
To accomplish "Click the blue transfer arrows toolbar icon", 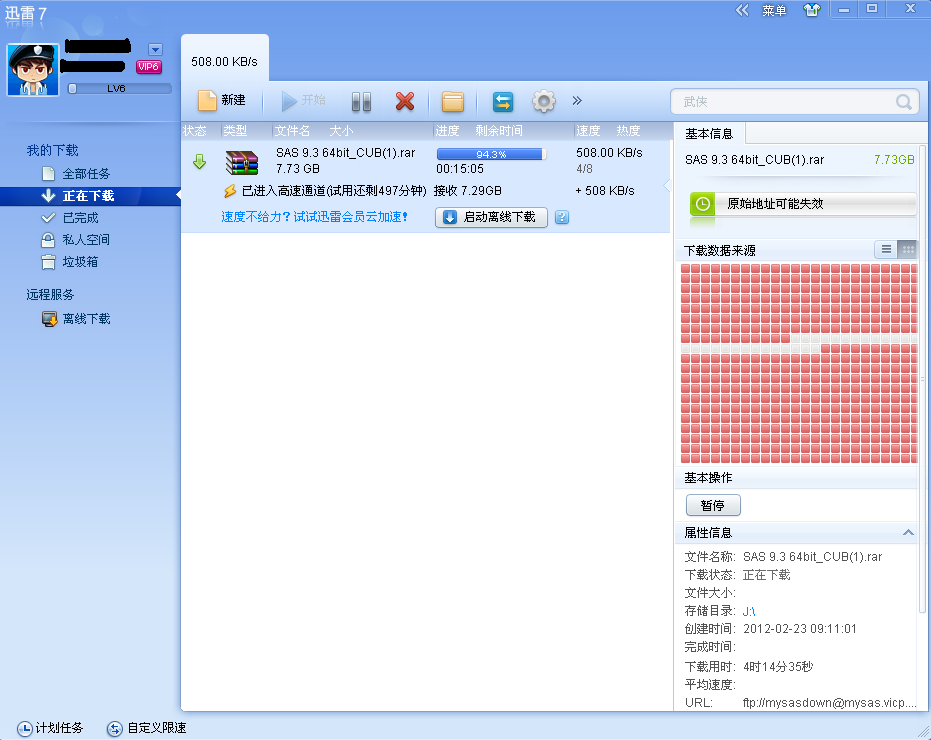I will 502,102.
